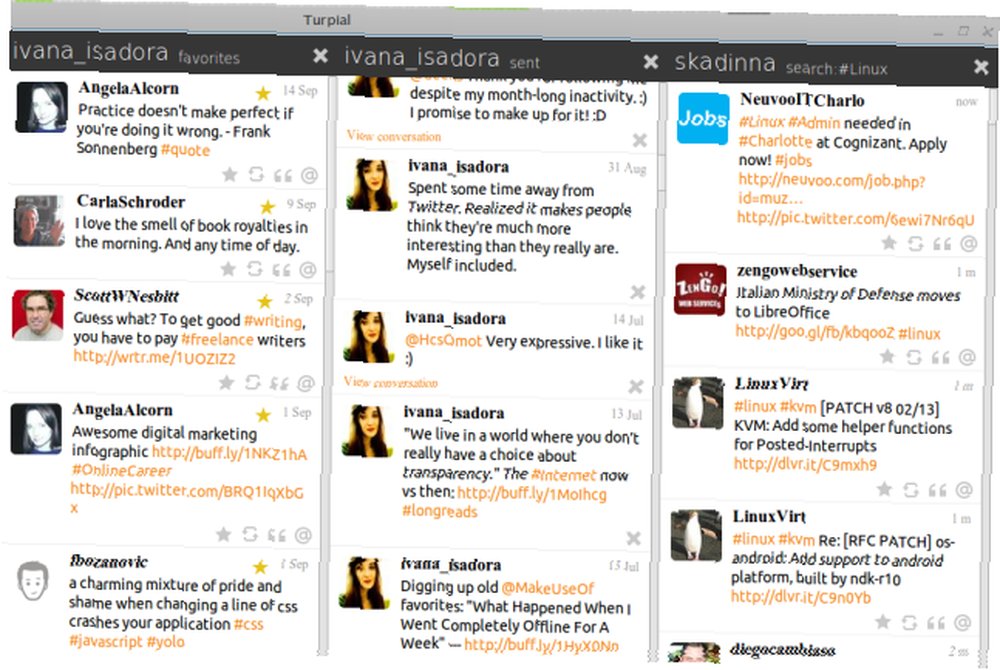Open the http://buff.ly/1MoIhcg link

pos(532,494)
